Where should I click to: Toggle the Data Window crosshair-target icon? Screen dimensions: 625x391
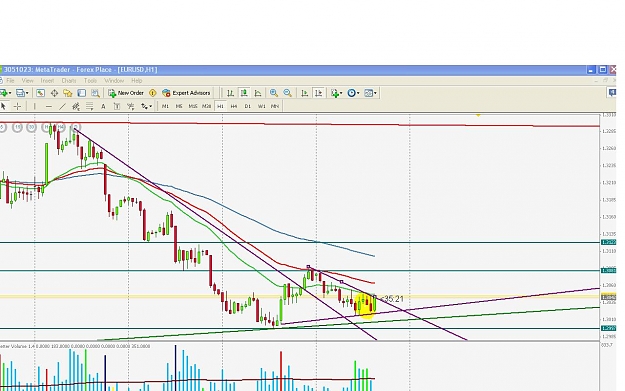coord(54,93)
